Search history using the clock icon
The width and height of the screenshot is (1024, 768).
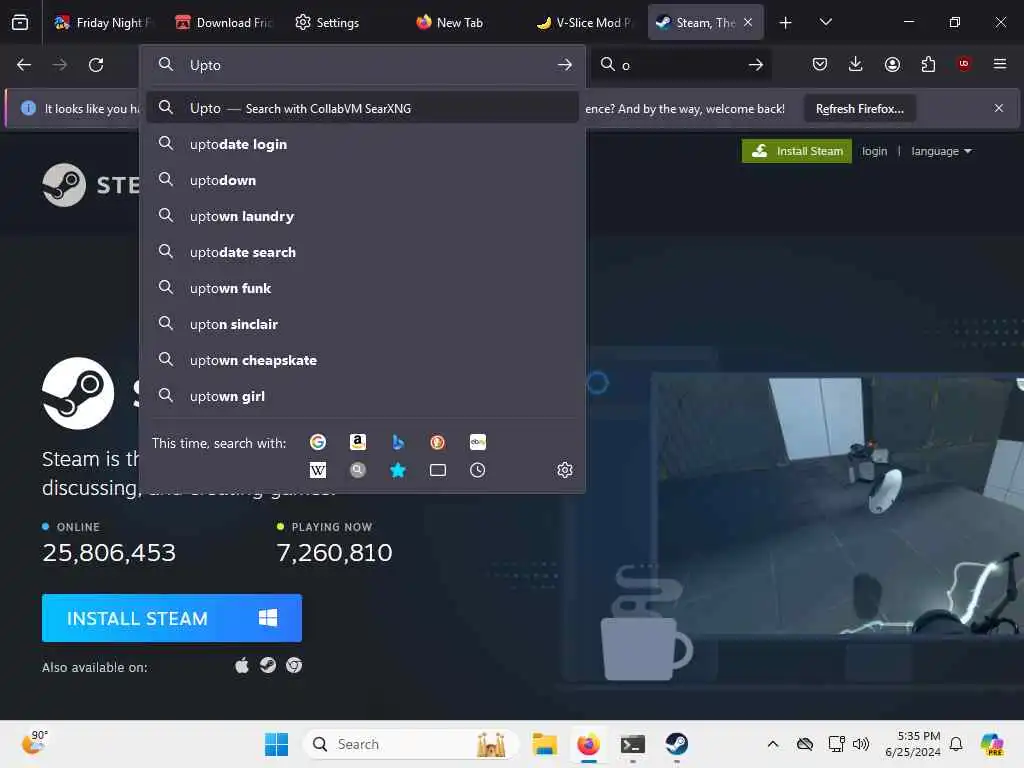point(477,470)
